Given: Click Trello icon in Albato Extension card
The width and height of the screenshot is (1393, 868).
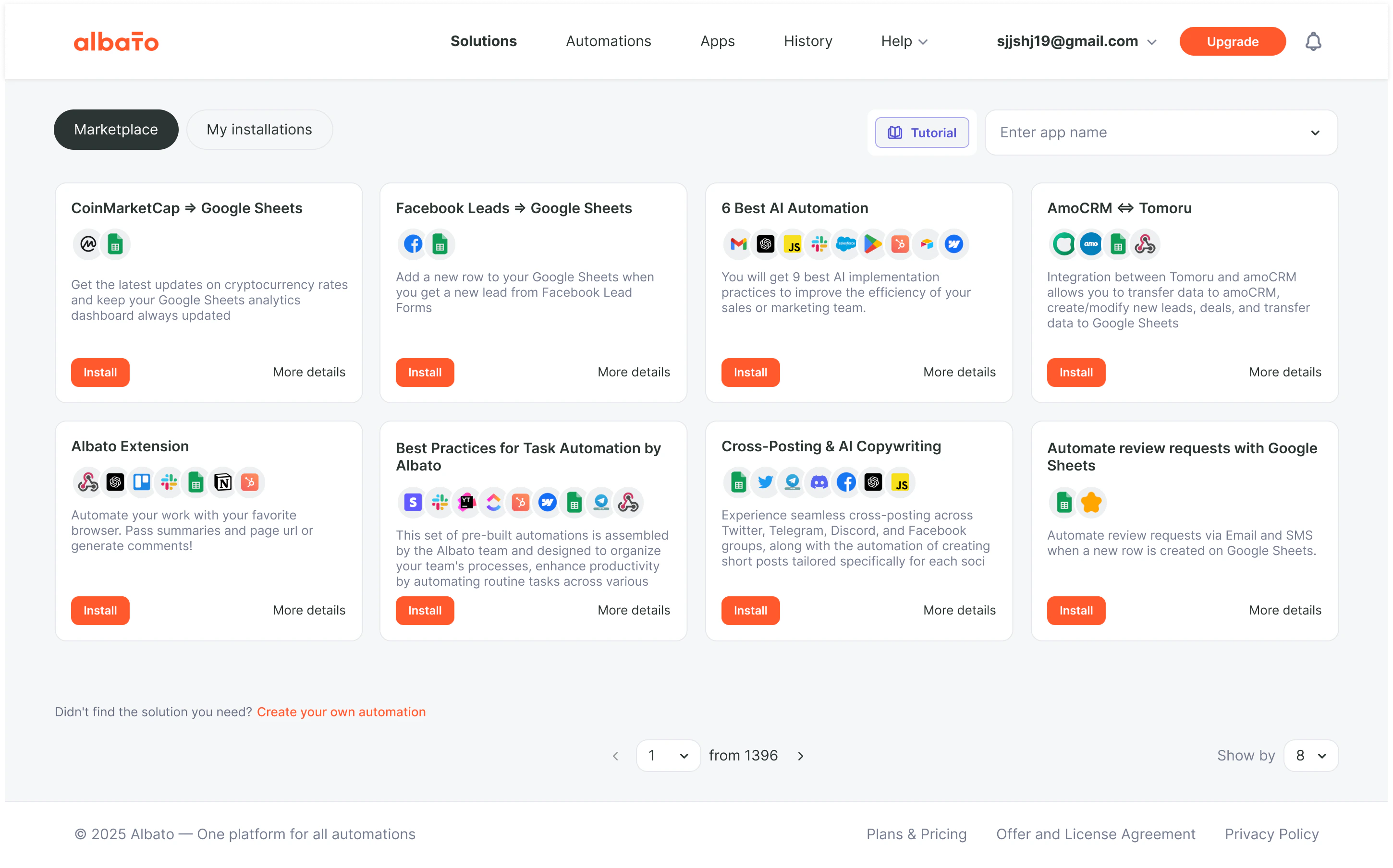Looking at the screenshot, I should pos(142,483).
